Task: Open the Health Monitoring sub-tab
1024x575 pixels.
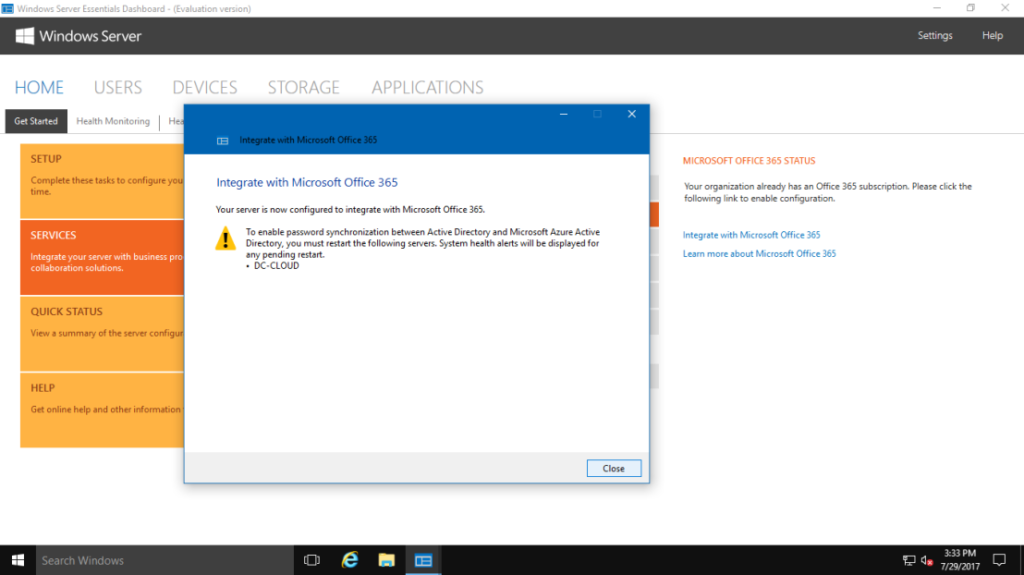Action: tap(113, 121)
